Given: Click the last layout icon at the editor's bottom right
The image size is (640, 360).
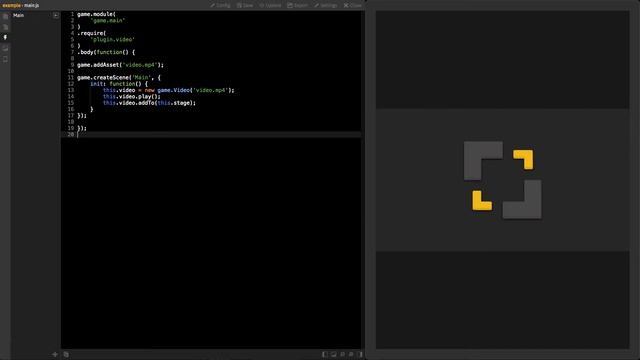Looking at the screenshot, I should 360,354.
